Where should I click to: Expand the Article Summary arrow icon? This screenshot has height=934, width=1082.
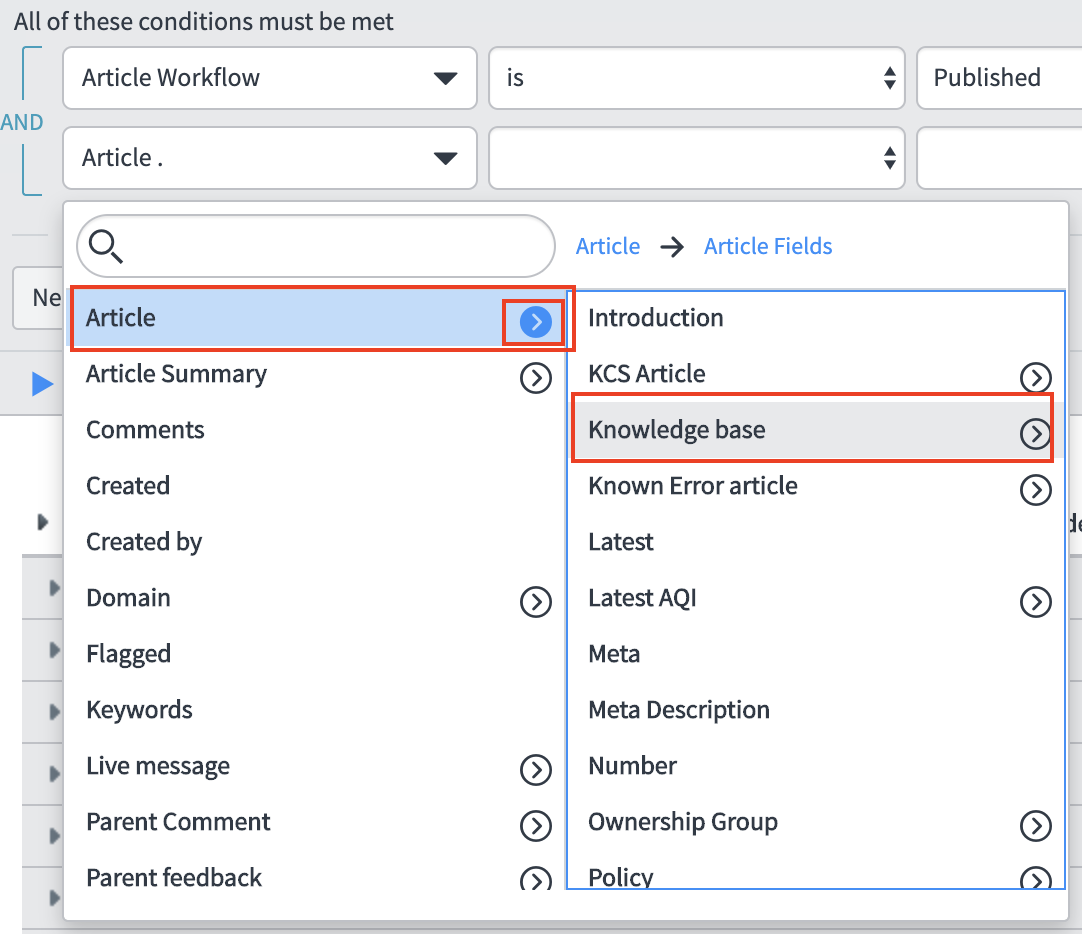point(536,377)
